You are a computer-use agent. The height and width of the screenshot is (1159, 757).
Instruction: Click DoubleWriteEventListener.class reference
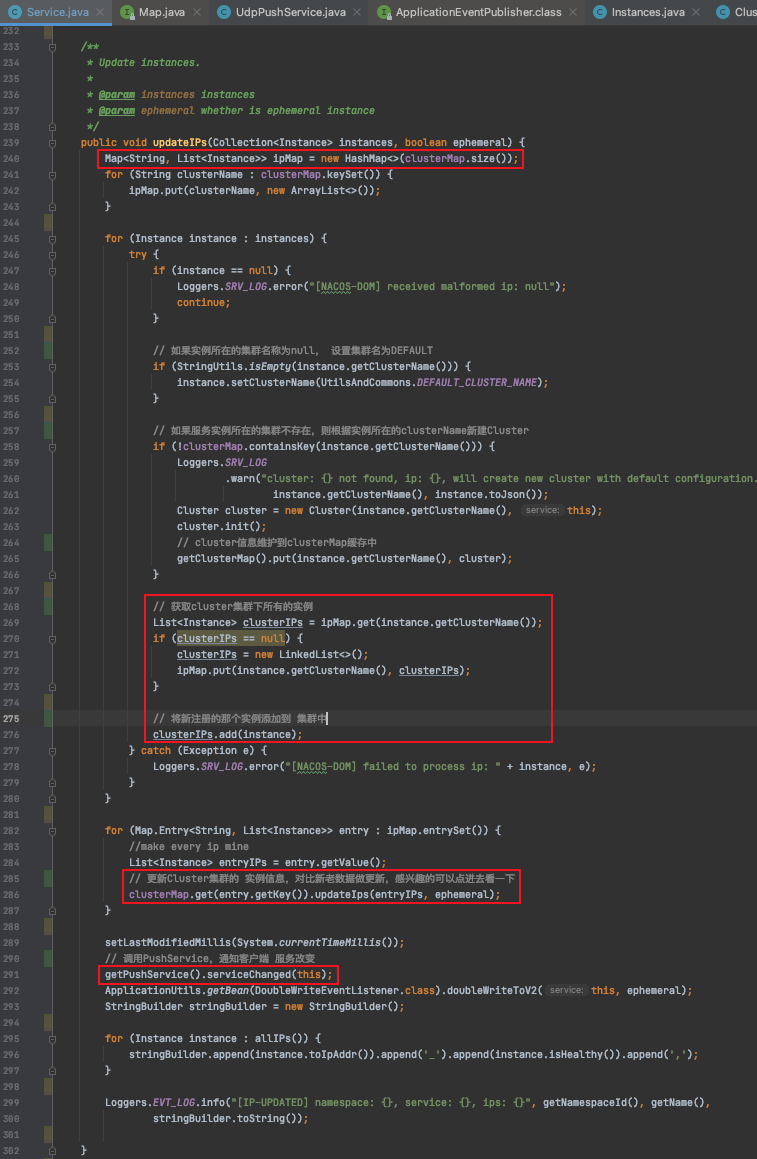[345, 990]
